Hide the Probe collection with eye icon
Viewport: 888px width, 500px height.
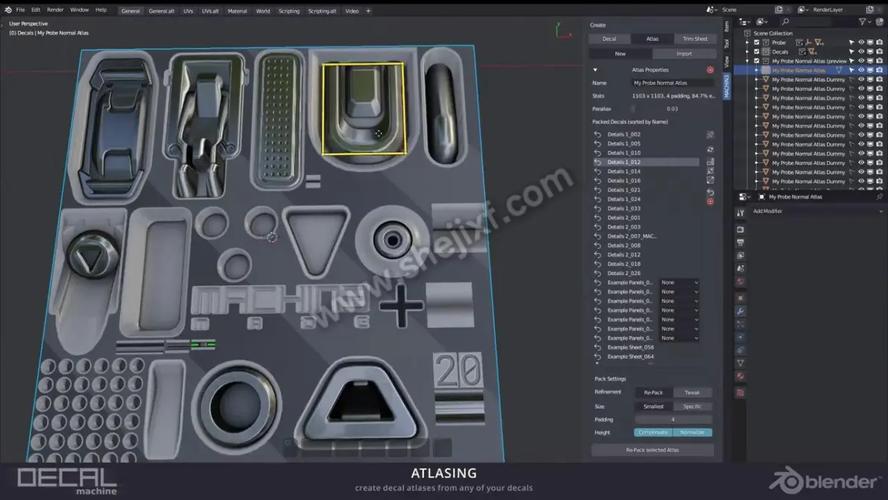[x=861, y=42]
